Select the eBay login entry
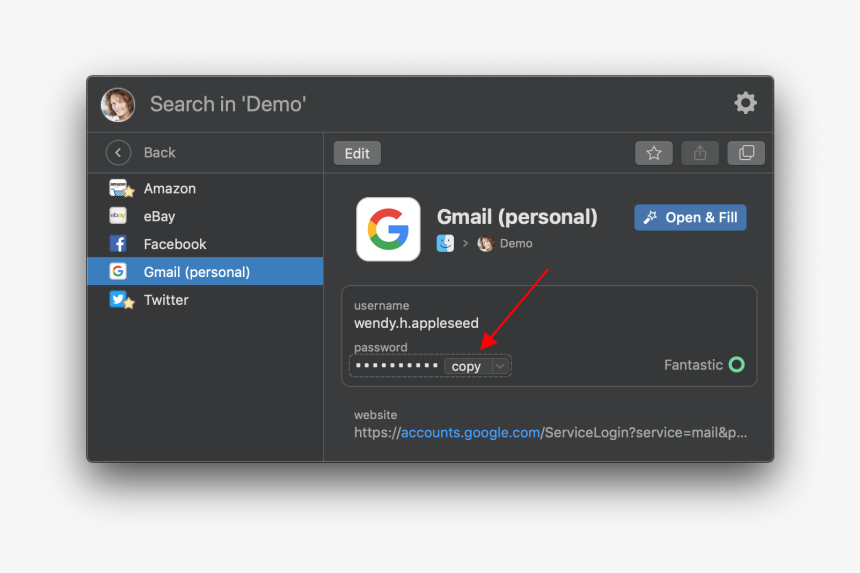This screenshot has height=573, width=860. pos(205,216)
